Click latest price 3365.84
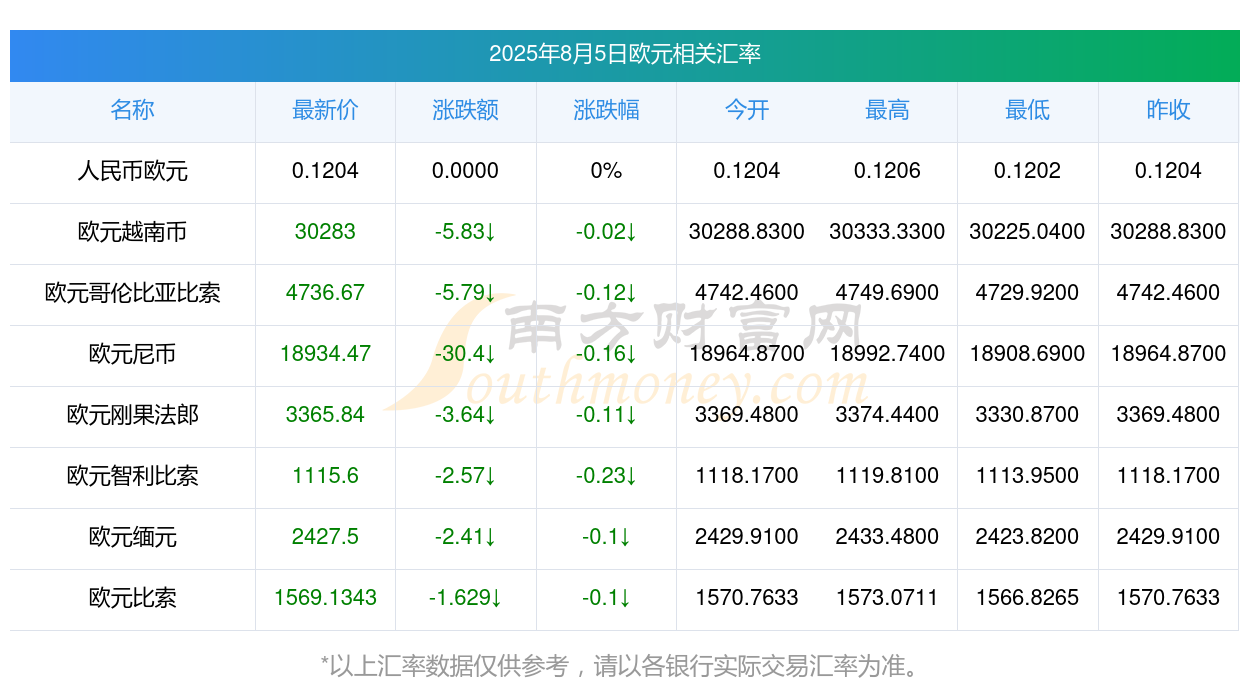Image resolution: width=1250 pixels, height=698 pixels. pos(325,415)
